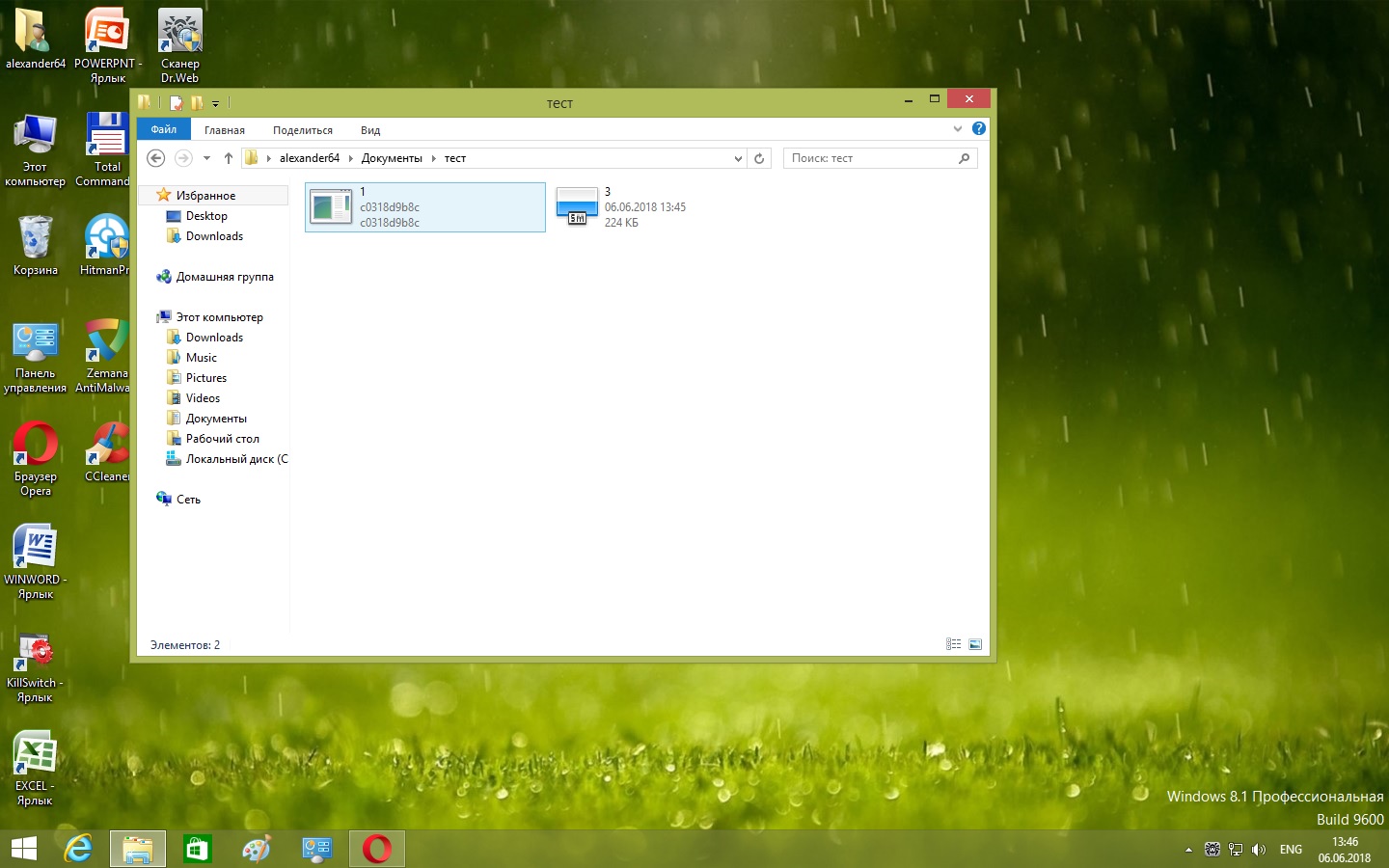Select Локальный диск in the navigation pane
Viewport: 1389px width, 868px height.
pos(235,459)
